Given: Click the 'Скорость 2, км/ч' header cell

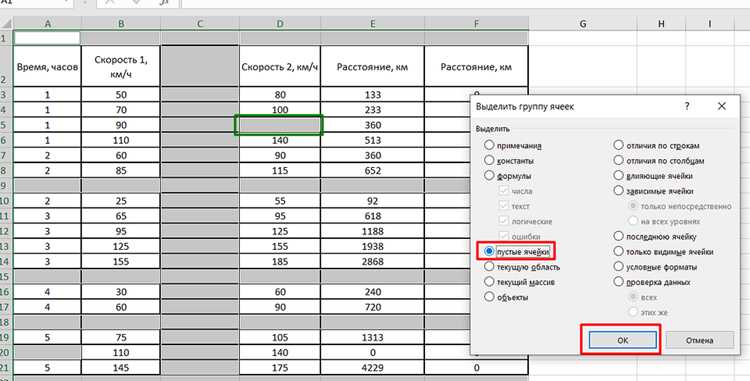Looking at the screenshot, I should point(280,66).
